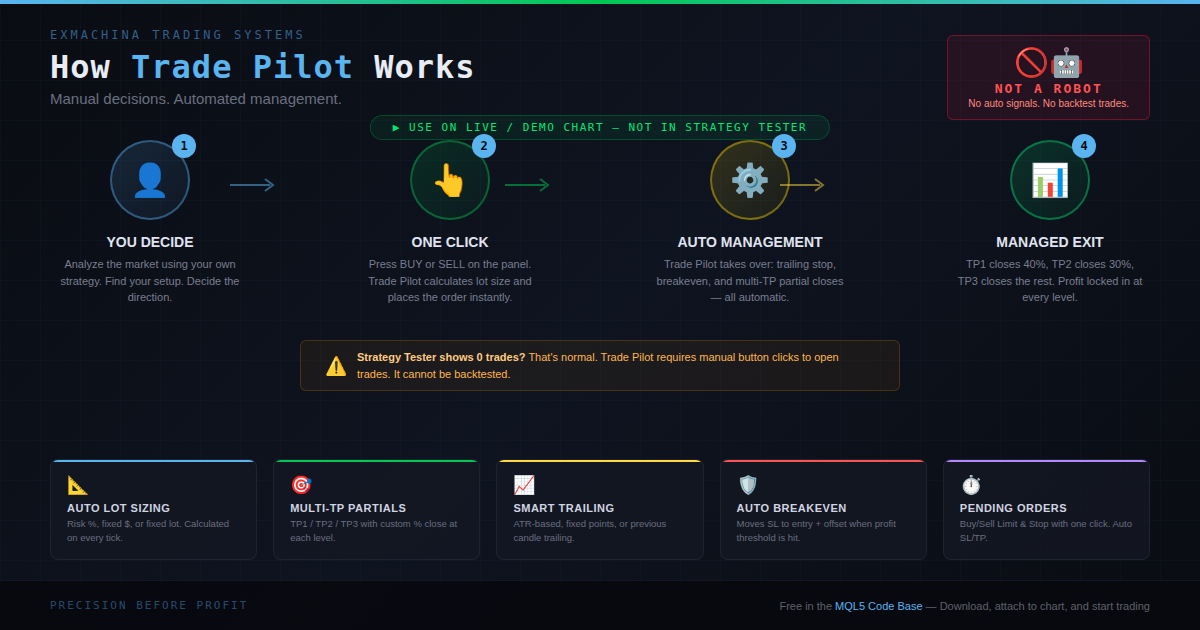This screenshot has height=630, width=1200.
Task: Click the 'How Trade Pilot Works' title
Action: pyautogui.click(x=262, y=67)
